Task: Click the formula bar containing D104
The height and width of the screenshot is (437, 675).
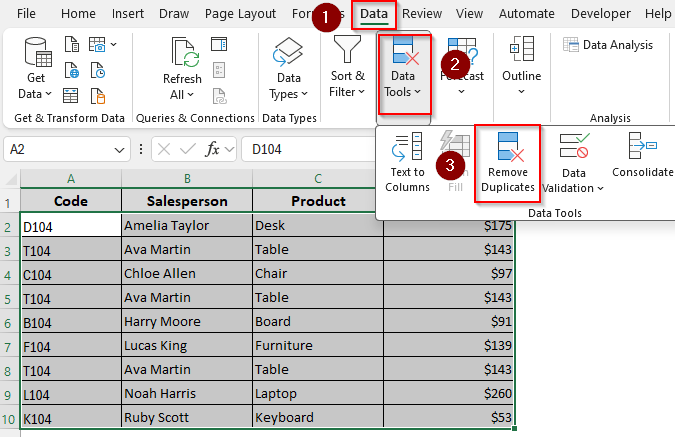Action: 308,149
